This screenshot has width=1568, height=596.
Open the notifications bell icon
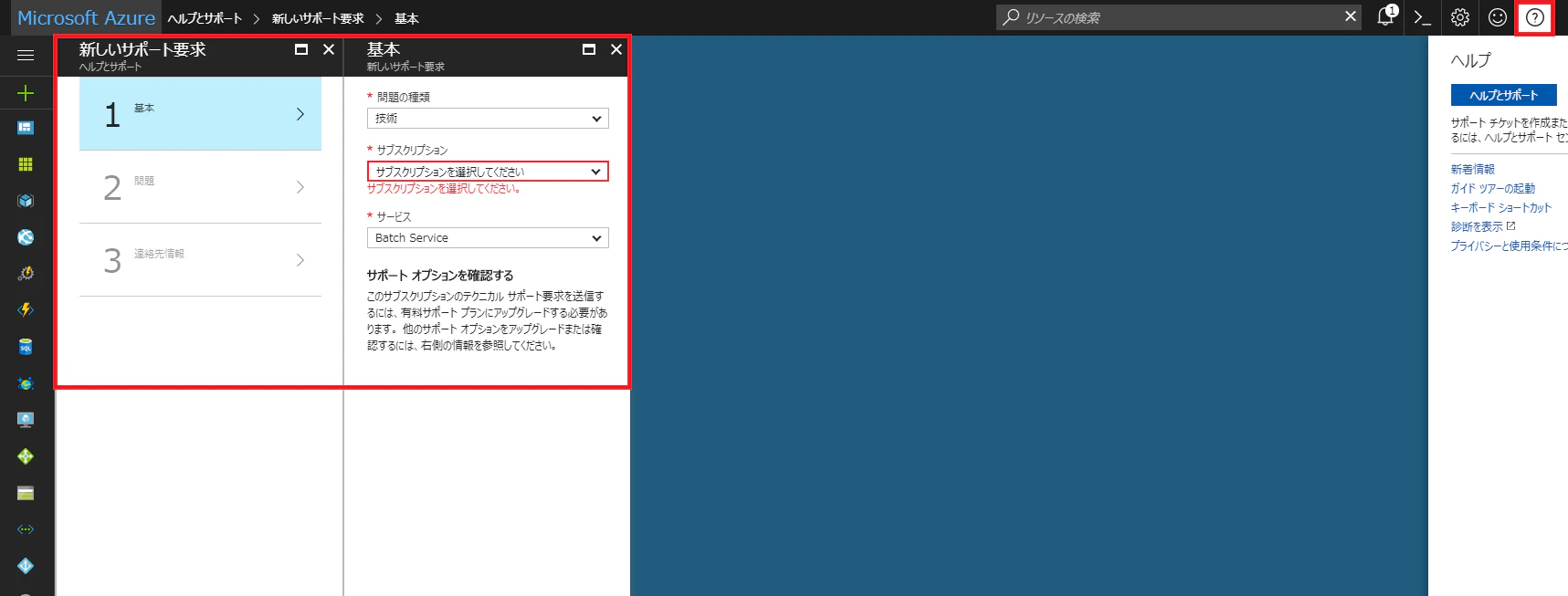point(1386,16)
